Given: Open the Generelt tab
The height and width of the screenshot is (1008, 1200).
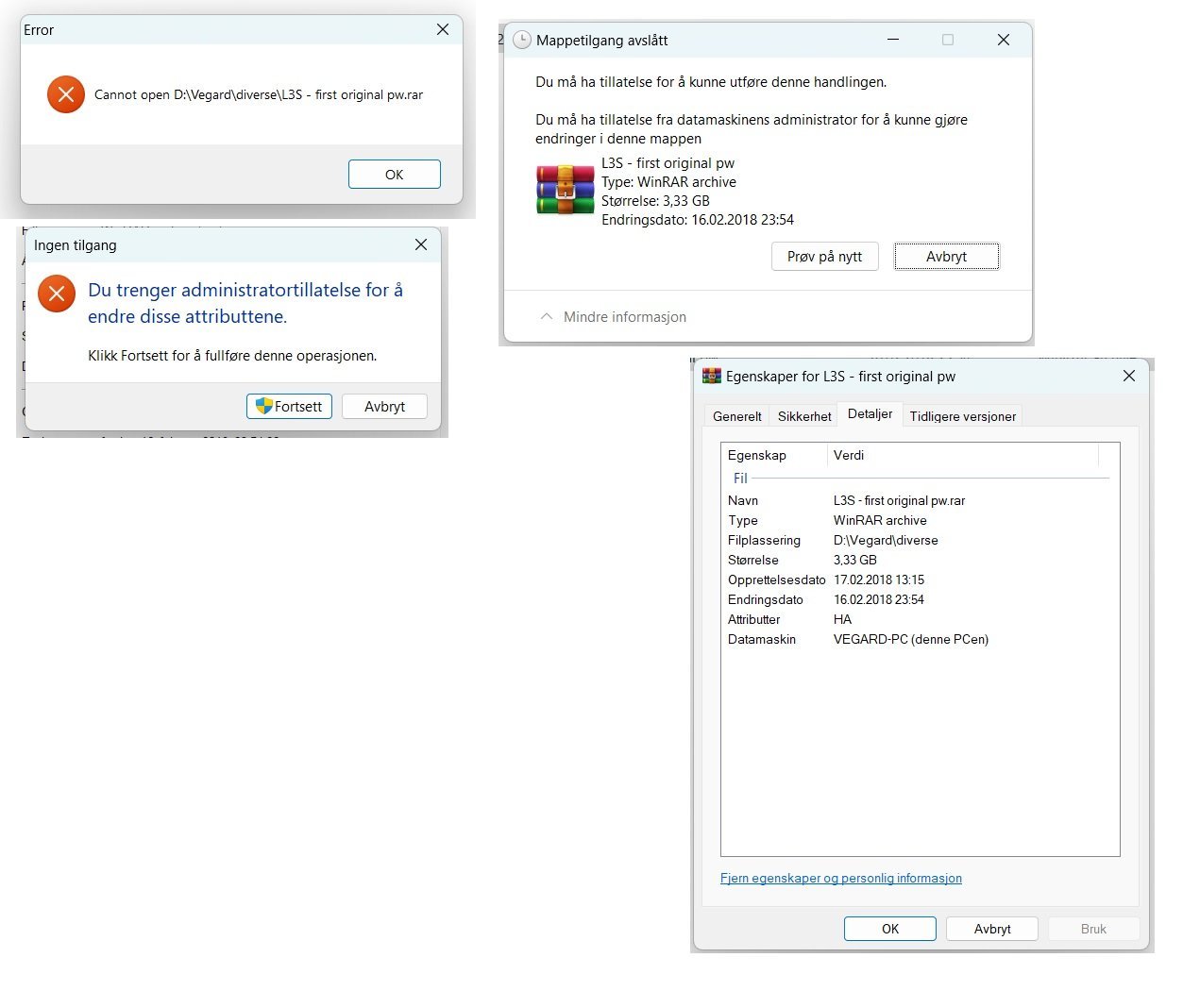Looking at the screenshot, I should [737, 416].
